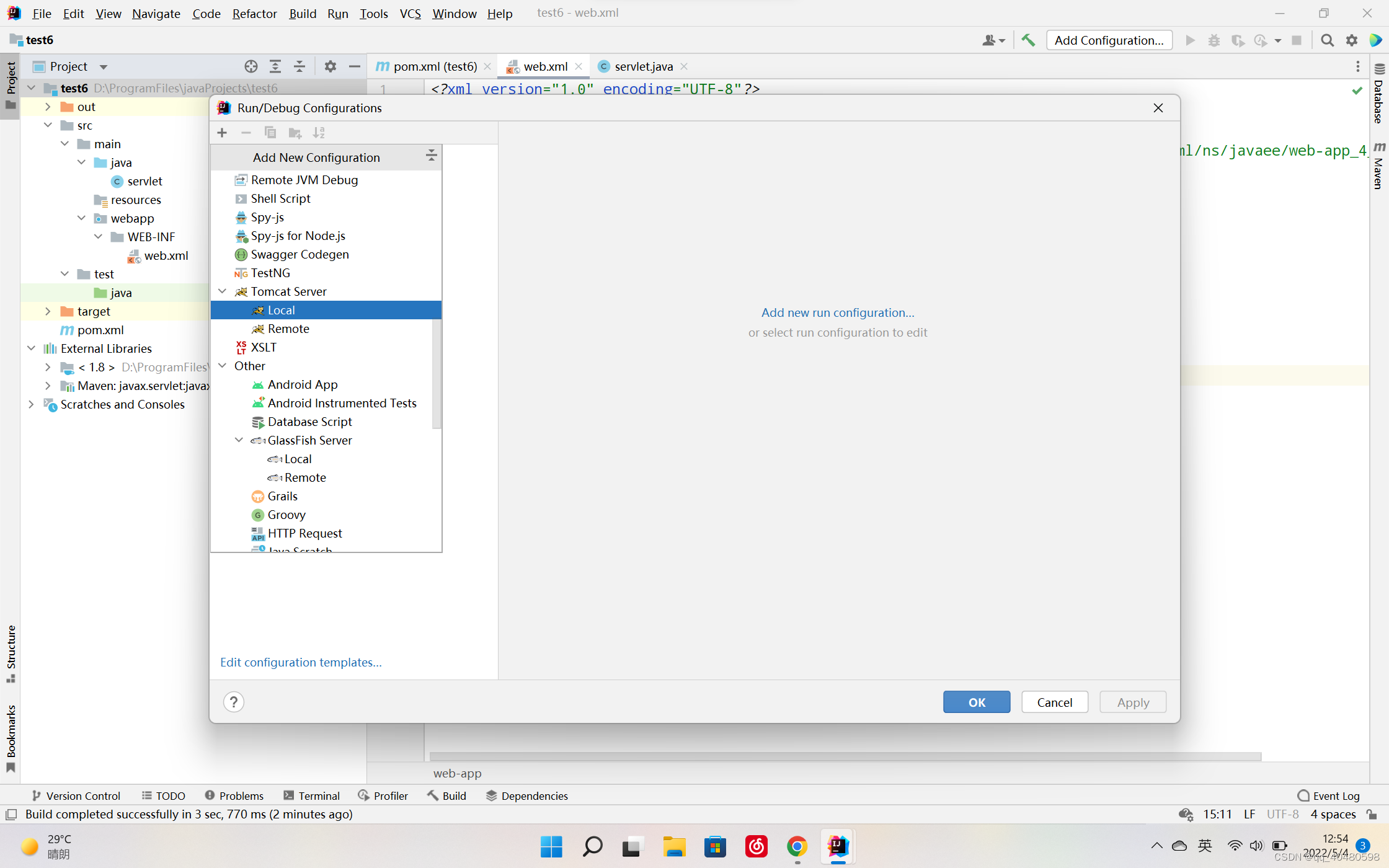Add a new run configuration with plus icon

(222, 132)
